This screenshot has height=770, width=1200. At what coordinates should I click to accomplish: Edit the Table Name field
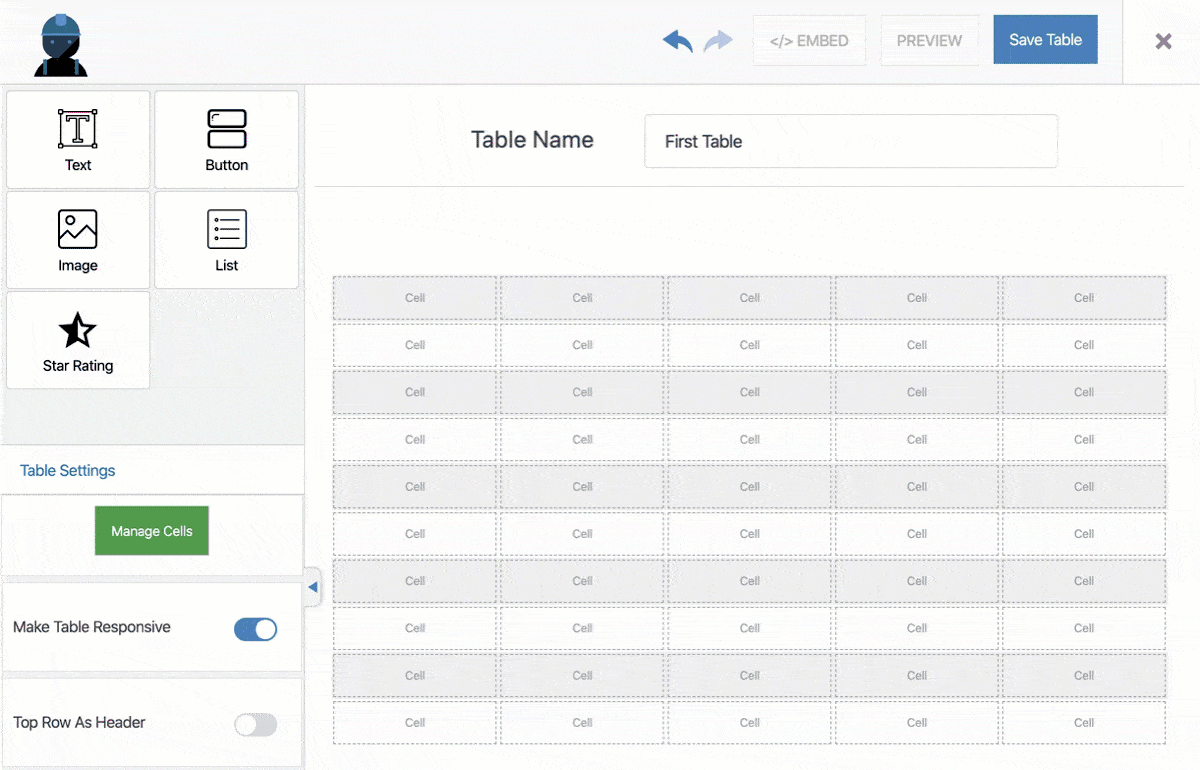click(x=850, y=140)
